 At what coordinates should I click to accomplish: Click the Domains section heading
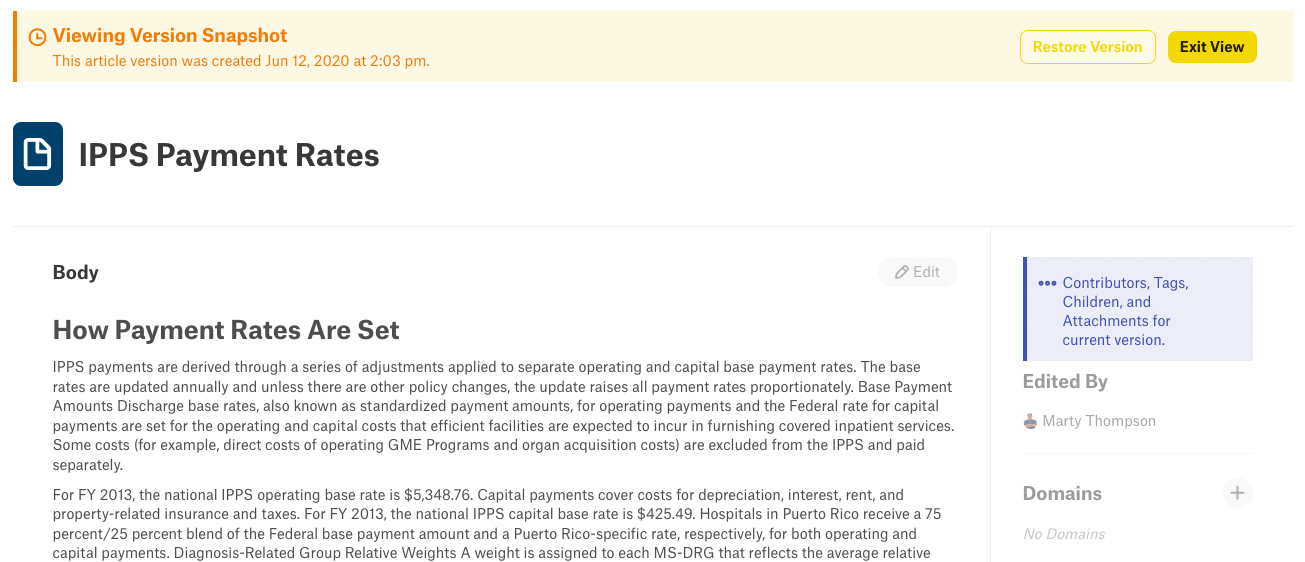click(1062, 493)
